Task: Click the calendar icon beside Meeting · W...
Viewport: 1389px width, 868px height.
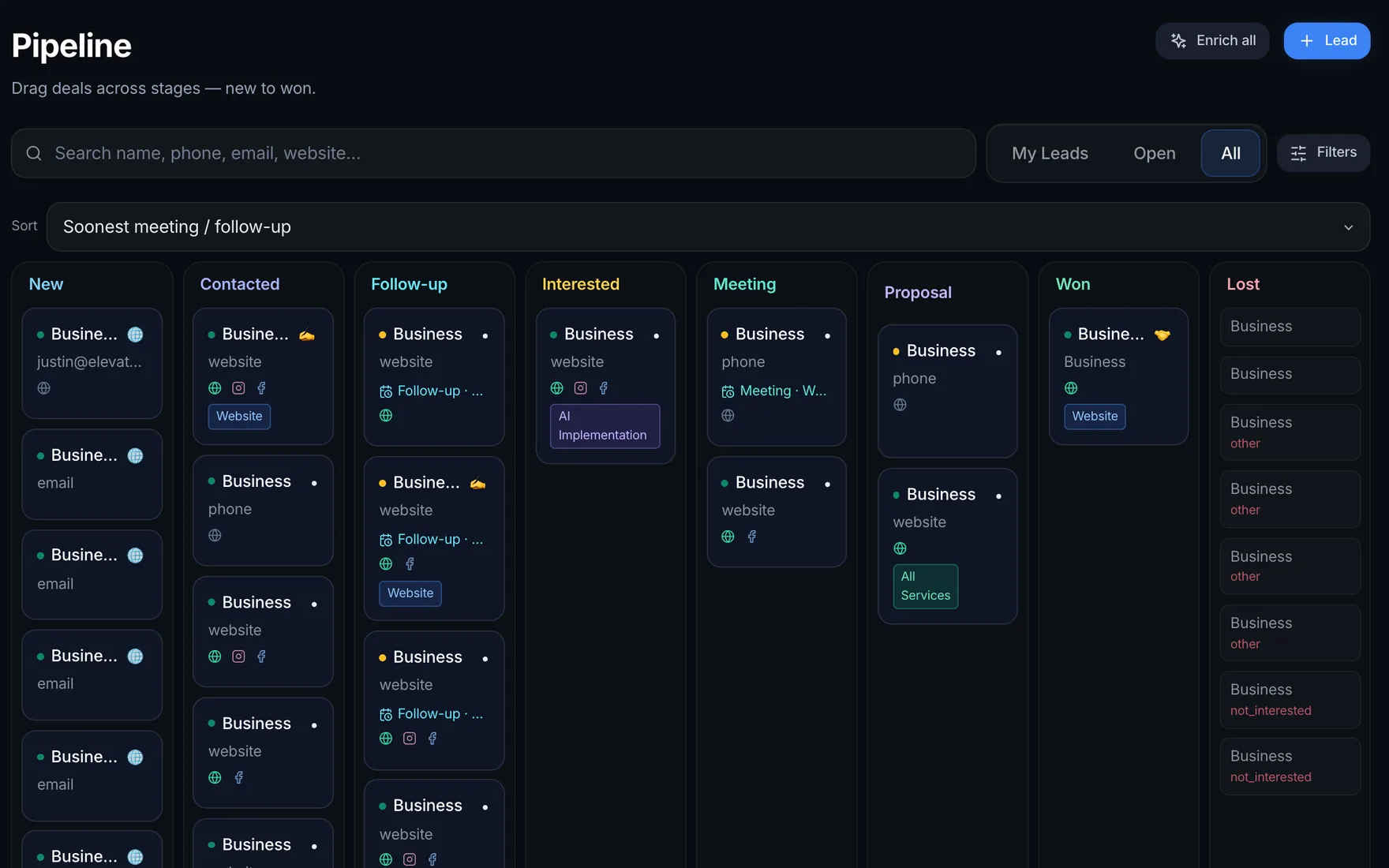Action: (728, 391)
